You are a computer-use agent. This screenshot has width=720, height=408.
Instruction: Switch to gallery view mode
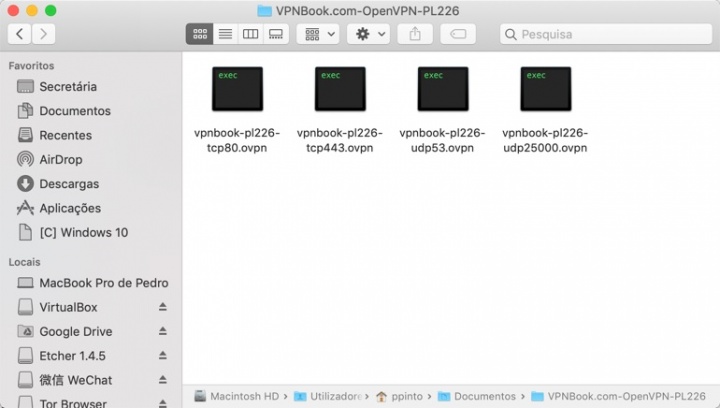pyautogui.click(x=276, y=34)
